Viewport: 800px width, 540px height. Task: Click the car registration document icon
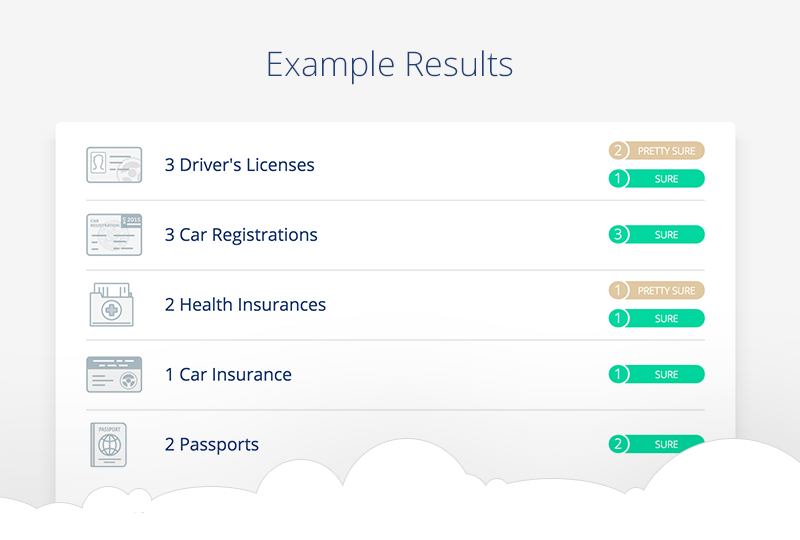pyautogui.click(x=114, y=235)
